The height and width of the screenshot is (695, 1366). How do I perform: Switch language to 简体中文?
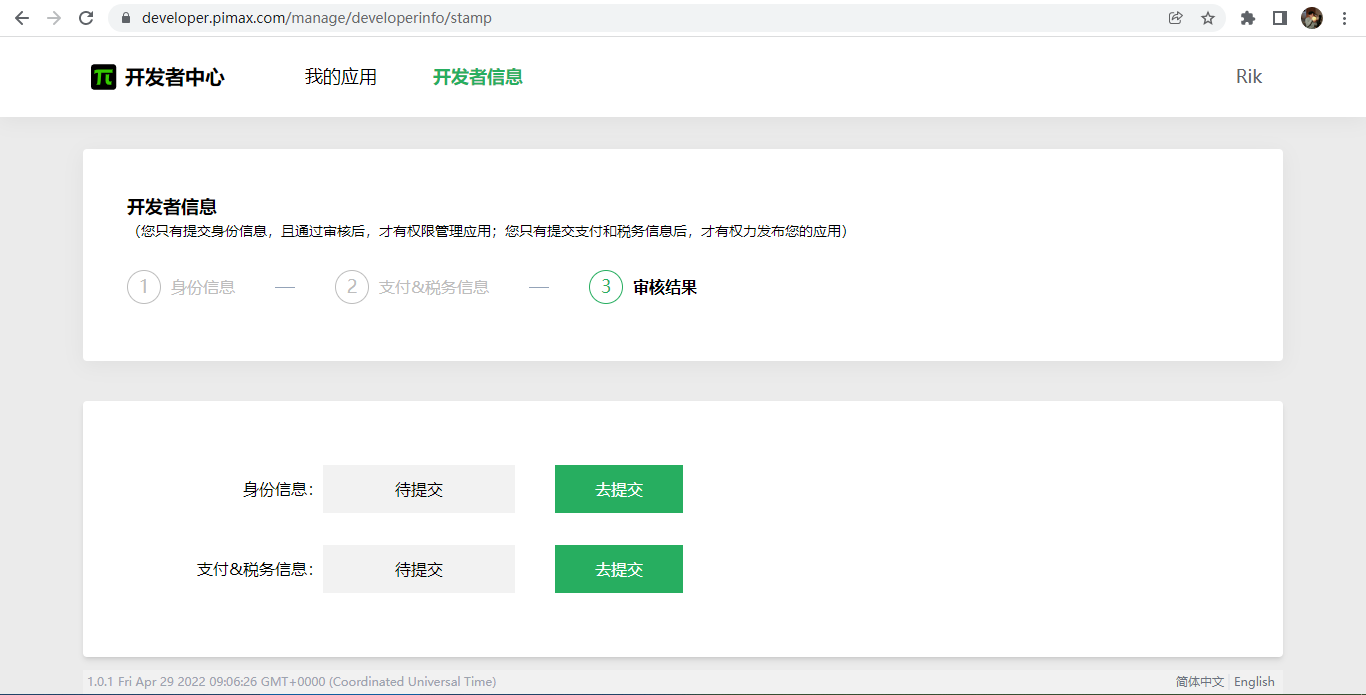(1199, 682)
